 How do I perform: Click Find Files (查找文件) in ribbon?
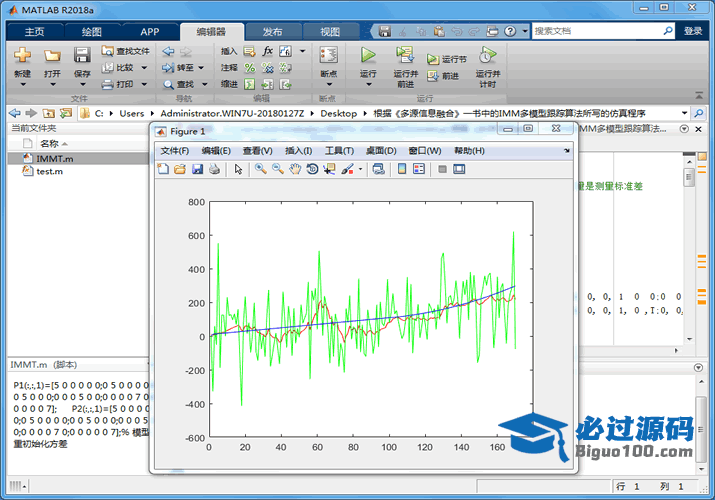(x=125, y=51)
